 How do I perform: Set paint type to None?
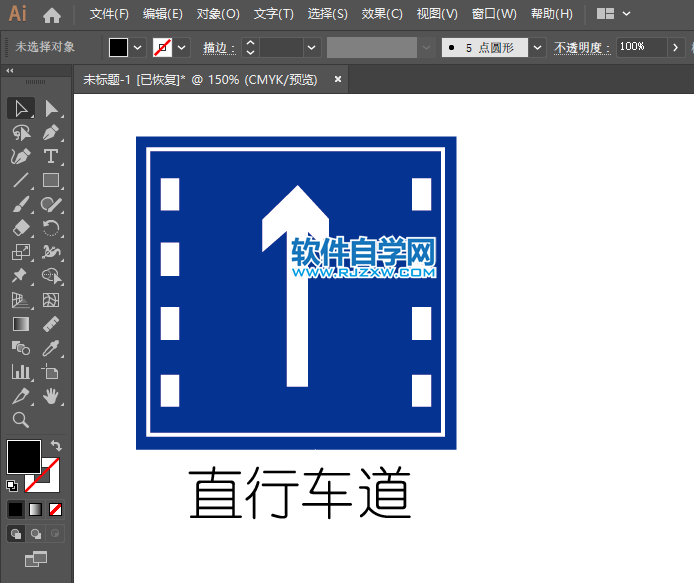(x=55, y=510)
